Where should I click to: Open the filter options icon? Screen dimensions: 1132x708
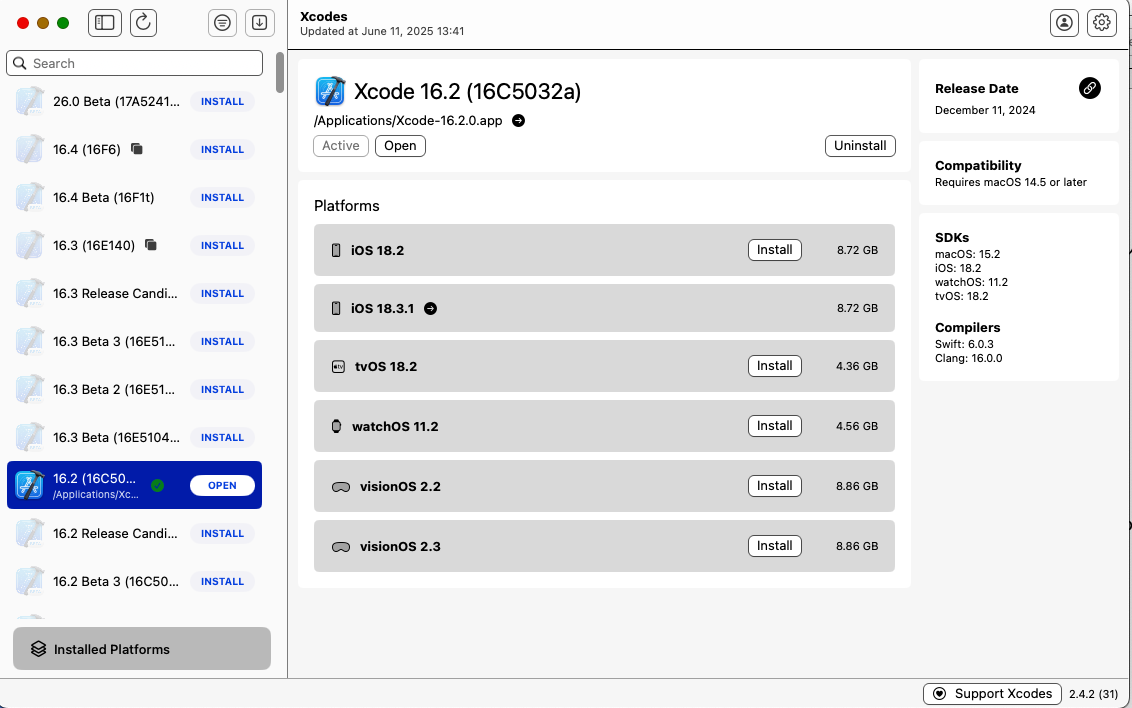(222, 22)
